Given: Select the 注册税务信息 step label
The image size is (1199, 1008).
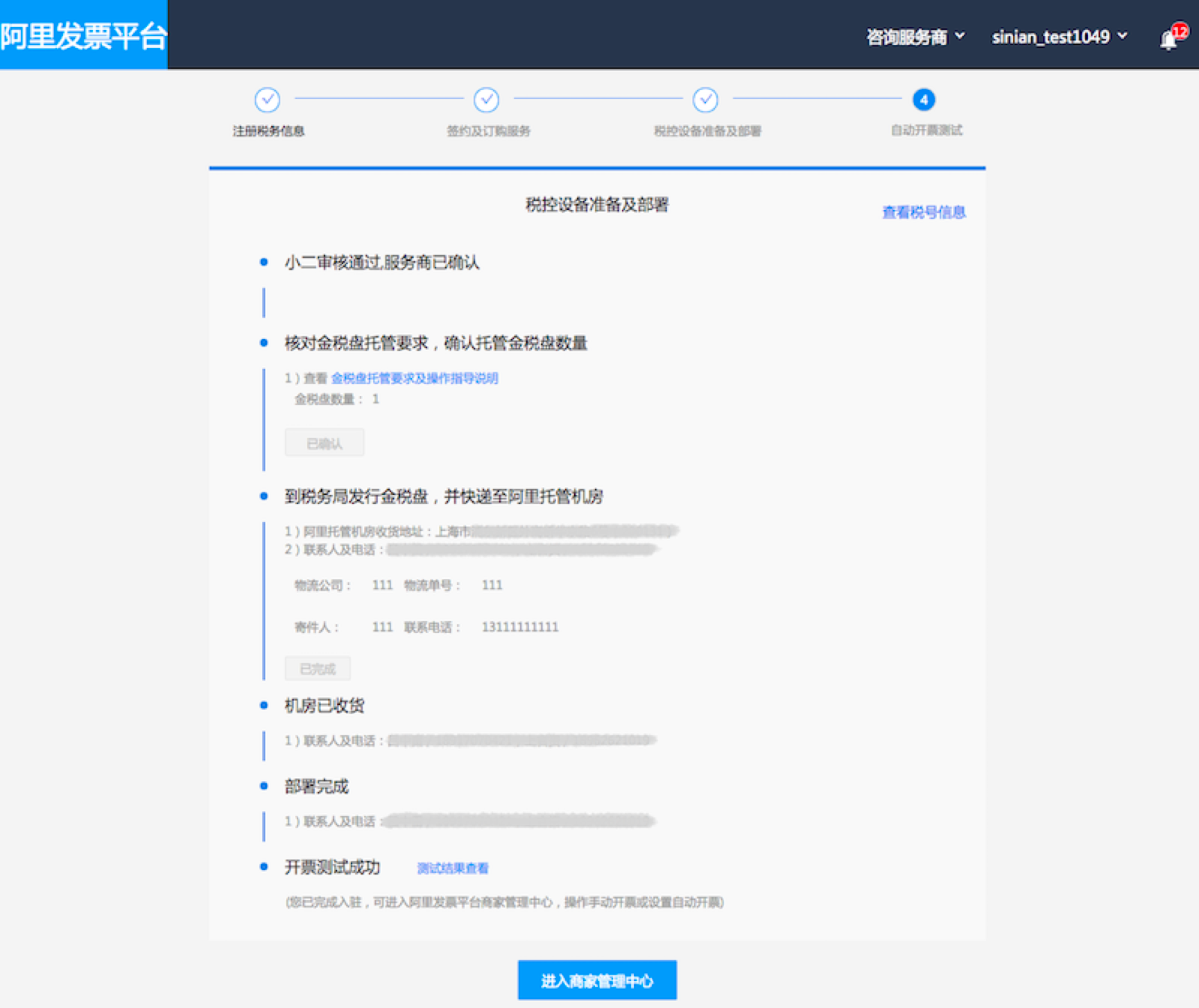Looking at the screenshot, I should (268, 131).
